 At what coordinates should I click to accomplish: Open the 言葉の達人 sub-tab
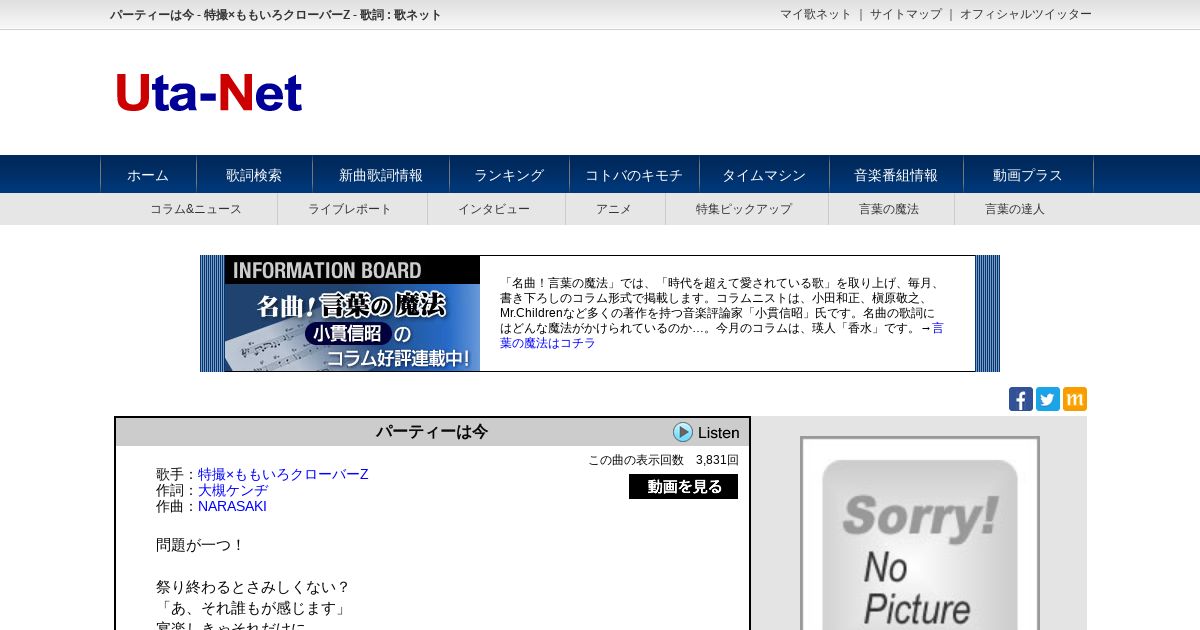[x=1015, y=209]
